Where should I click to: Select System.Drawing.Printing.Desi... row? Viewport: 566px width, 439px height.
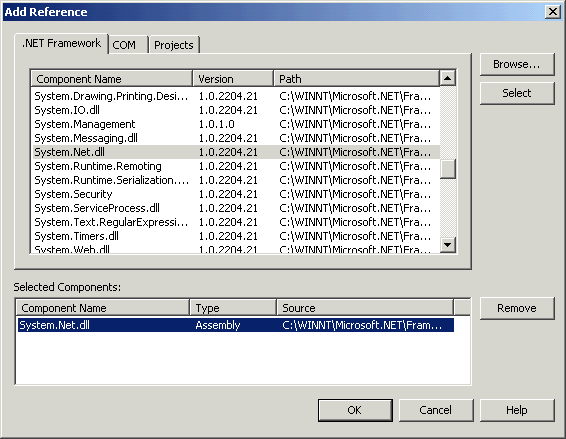click(x=236, y=96)
